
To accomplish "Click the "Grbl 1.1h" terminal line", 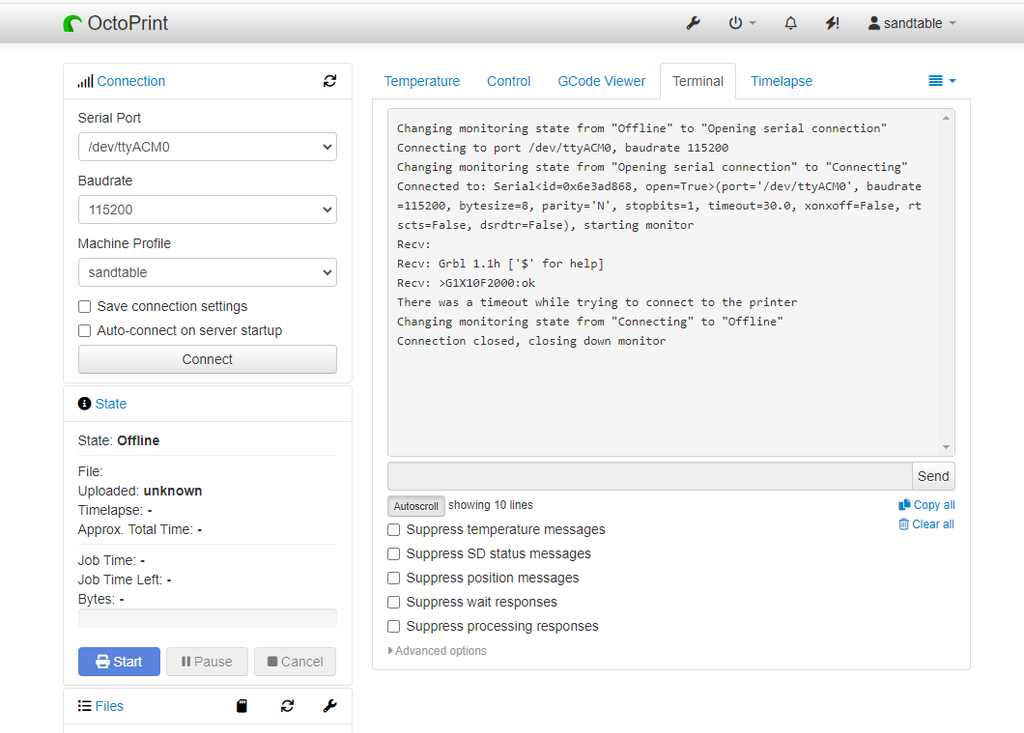I will click(500, 264).
